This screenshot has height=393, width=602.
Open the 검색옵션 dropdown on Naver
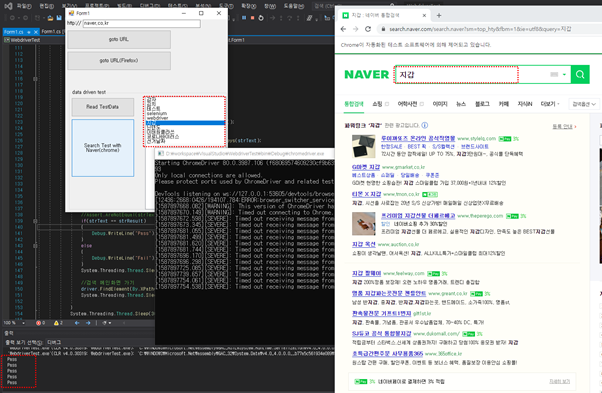pyautogui.click(x=584, y=104)
